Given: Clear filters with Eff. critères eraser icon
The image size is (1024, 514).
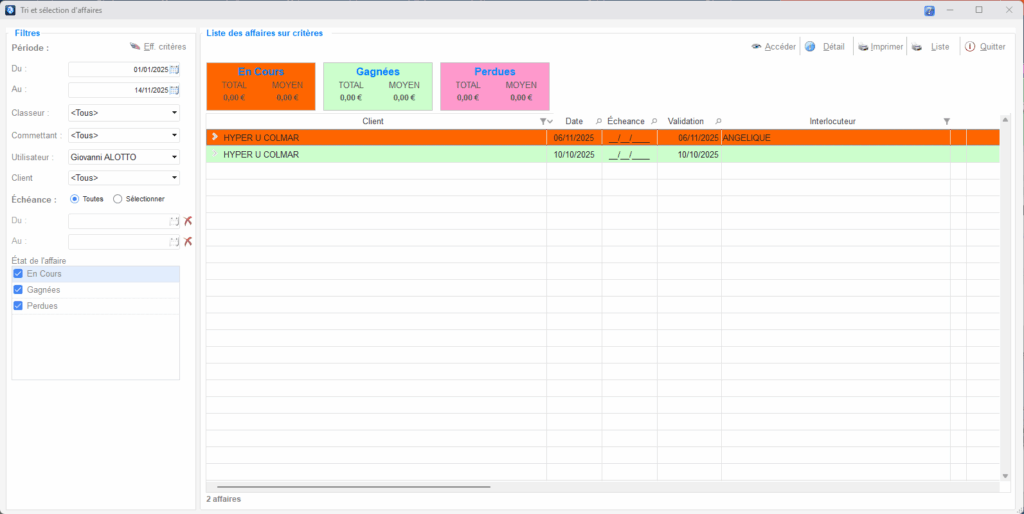Looking at the screenshot, I should coord(135,47).
